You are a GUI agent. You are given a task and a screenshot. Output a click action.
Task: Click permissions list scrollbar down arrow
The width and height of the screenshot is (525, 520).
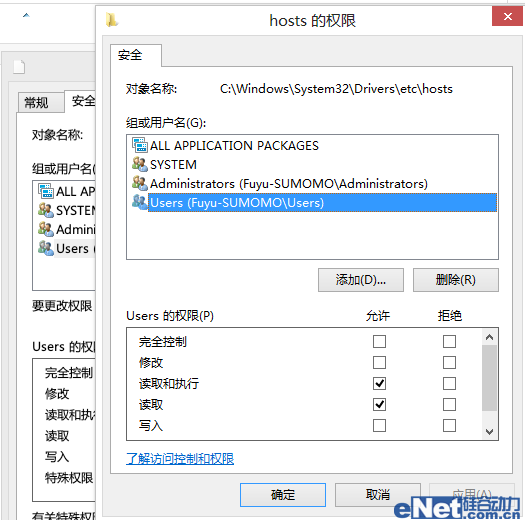click(490, 432)
